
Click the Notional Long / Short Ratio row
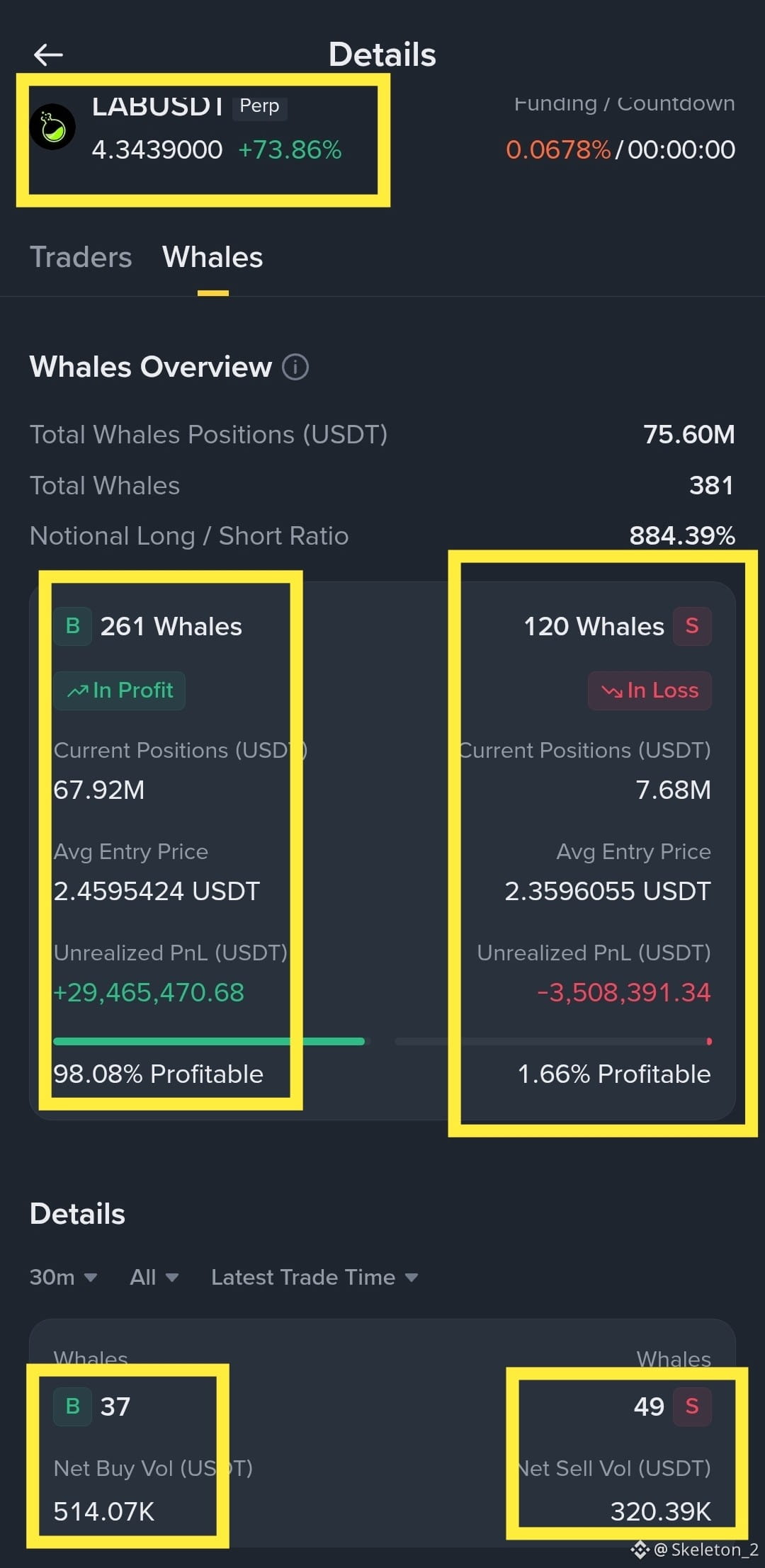tap(382, 536)
